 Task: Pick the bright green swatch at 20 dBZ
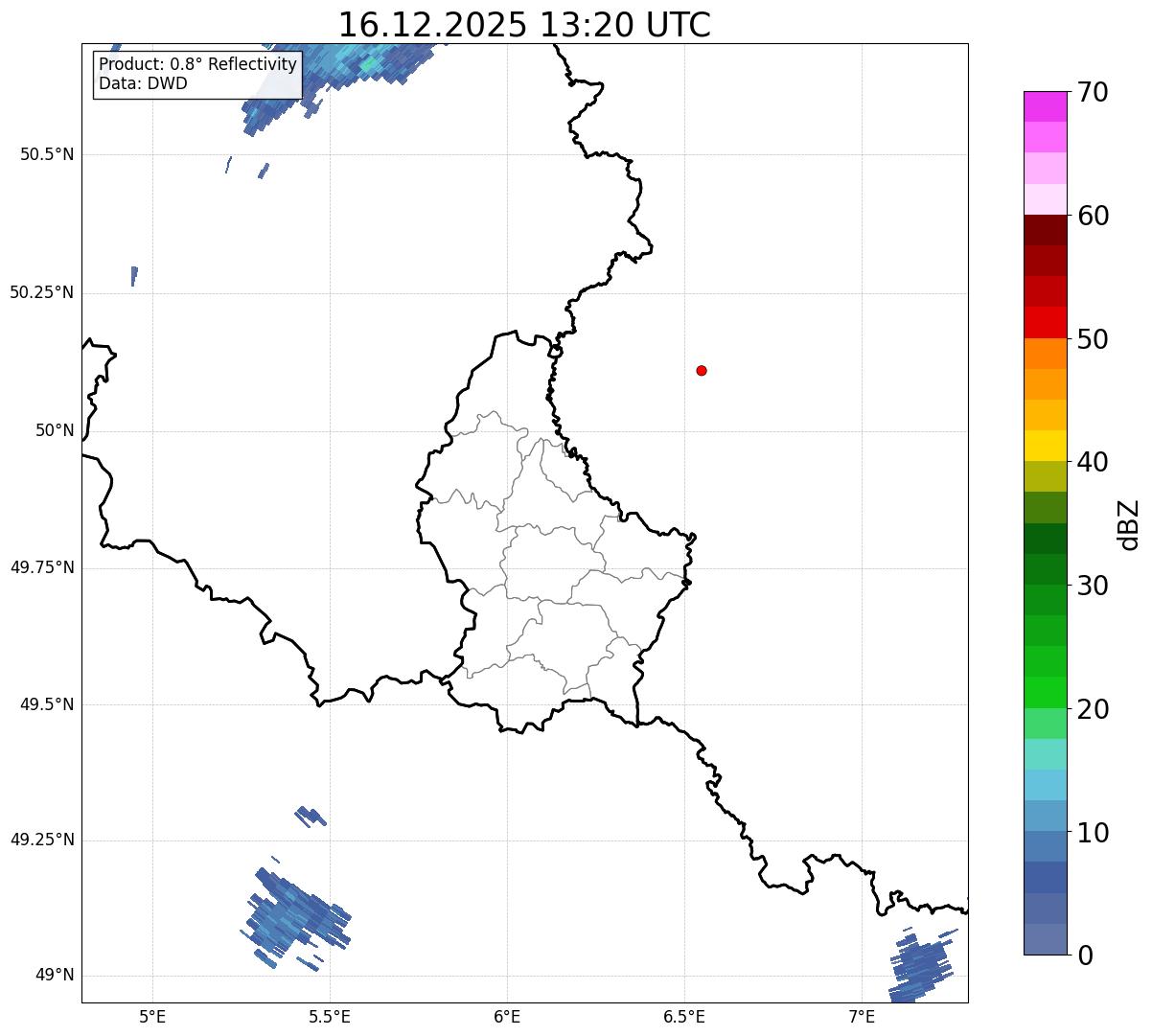1046,692
